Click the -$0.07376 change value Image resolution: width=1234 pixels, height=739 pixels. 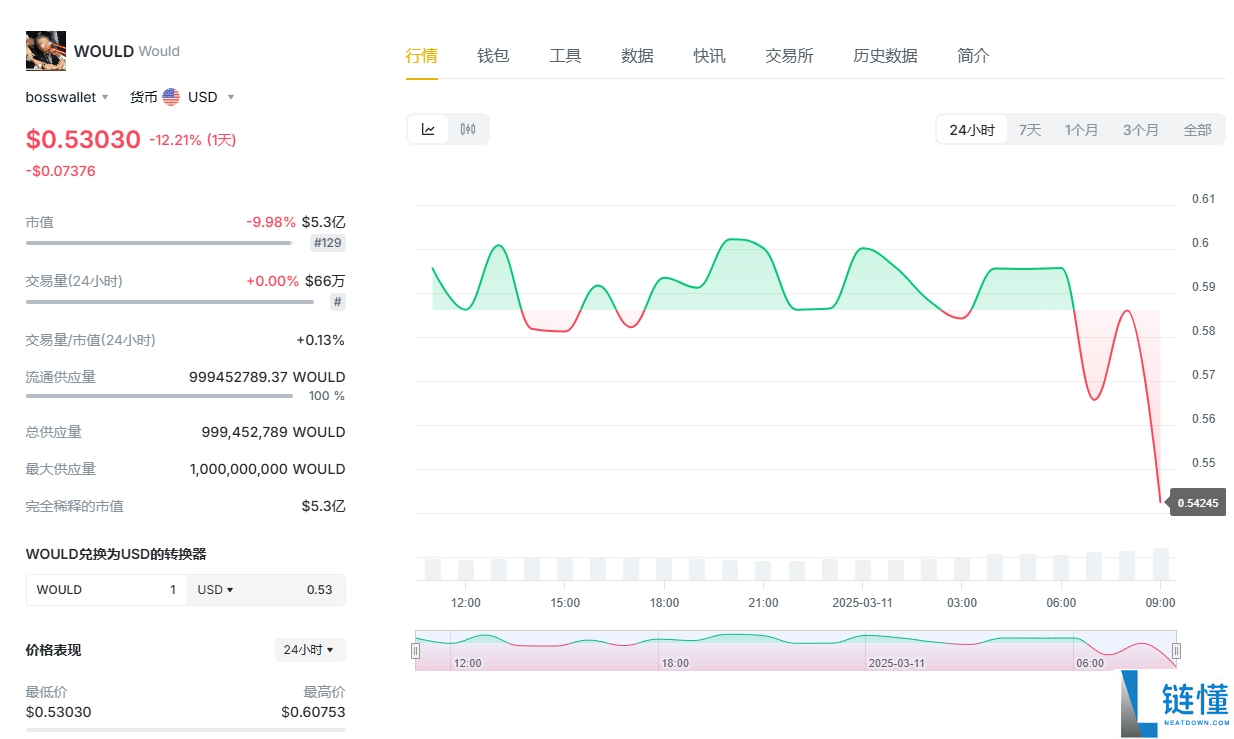(x=61, y=171)
